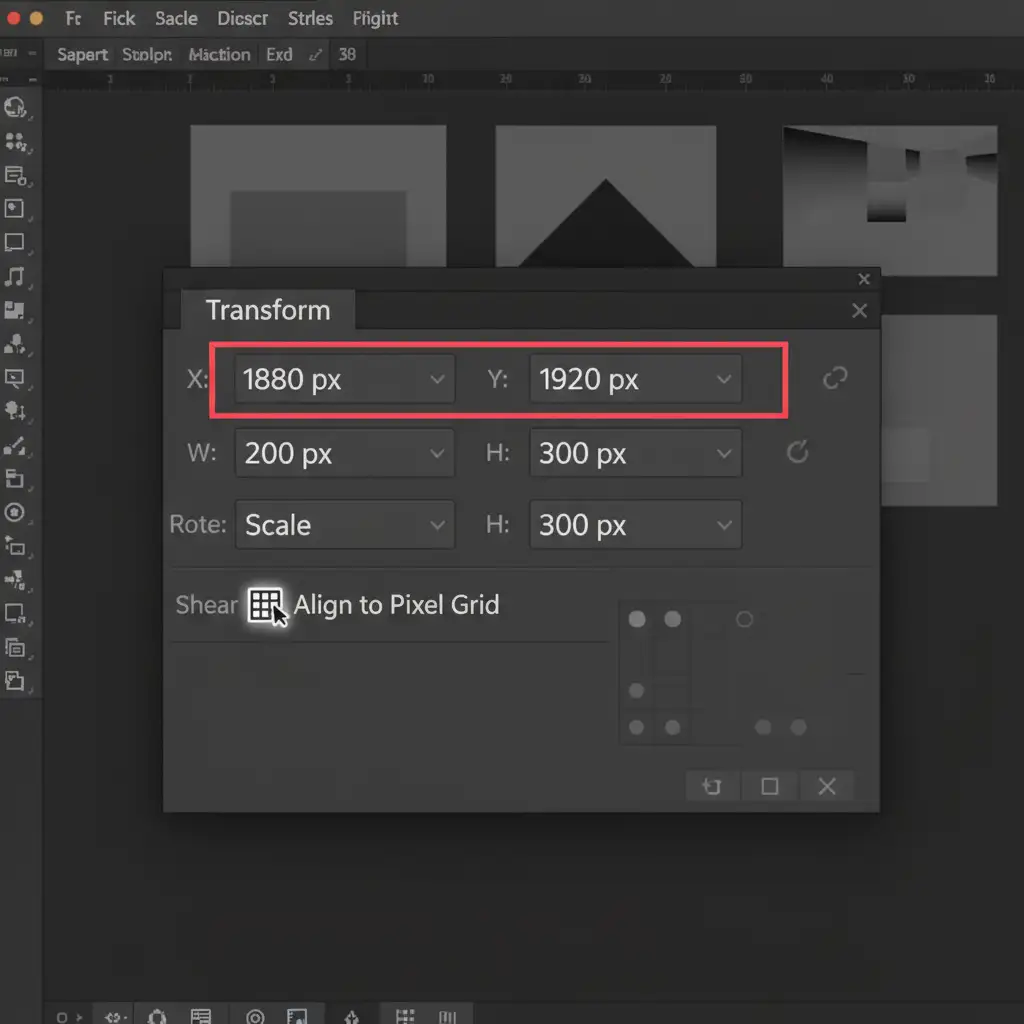Click the Align to Pixel Grid icon
This screenshot has width=1024, height=1024.
(x=265, y=605)
